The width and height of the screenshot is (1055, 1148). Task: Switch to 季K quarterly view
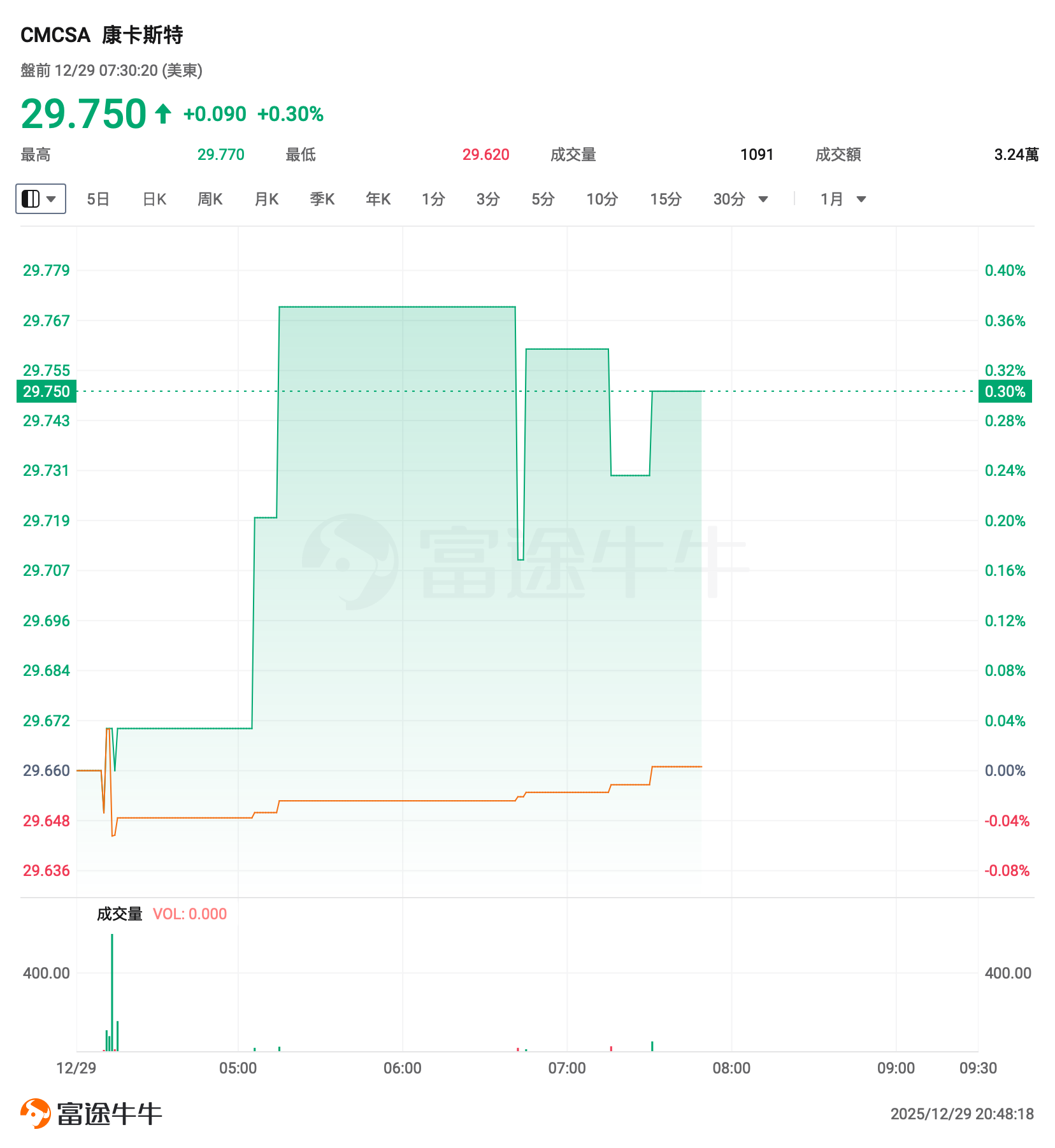[x=322, y=199]
